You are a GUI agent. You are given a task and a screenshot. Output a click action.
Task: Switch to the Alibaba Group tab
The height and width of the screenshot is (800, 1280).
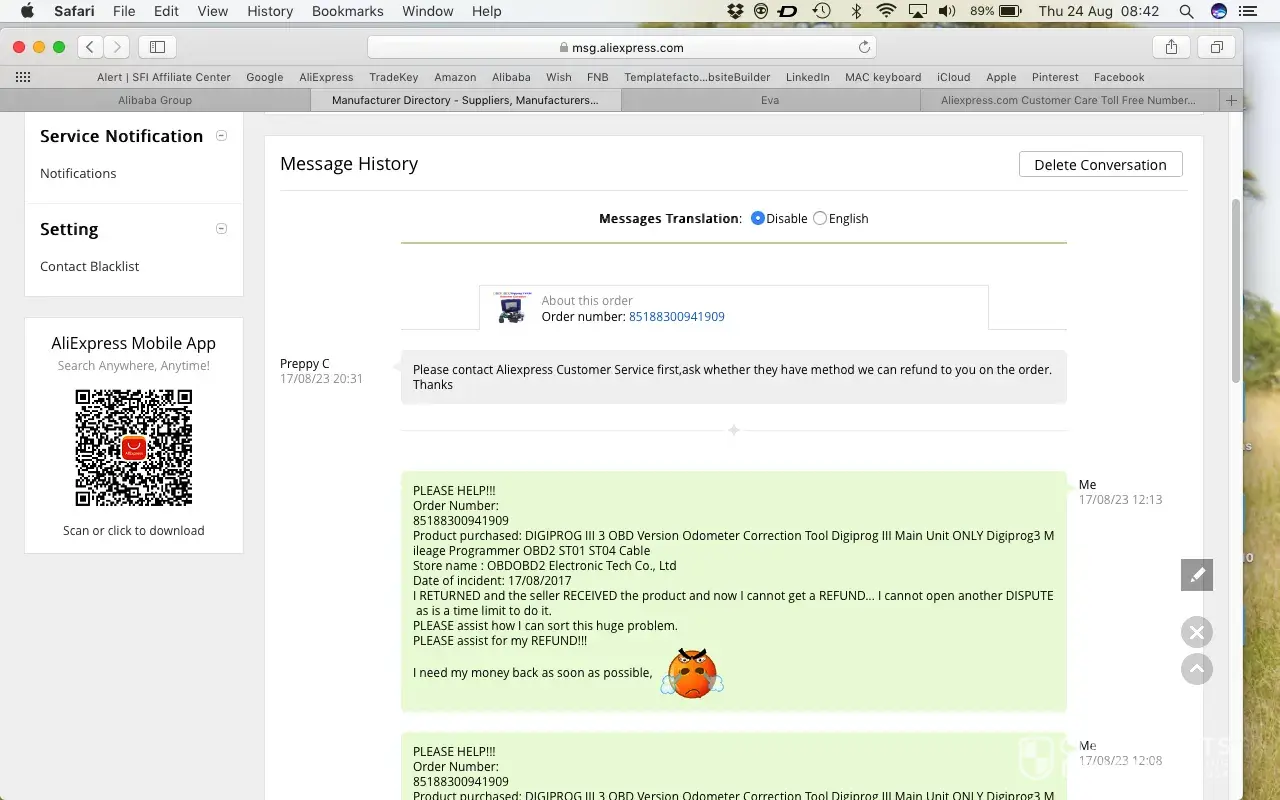click(x=155, y=100)
